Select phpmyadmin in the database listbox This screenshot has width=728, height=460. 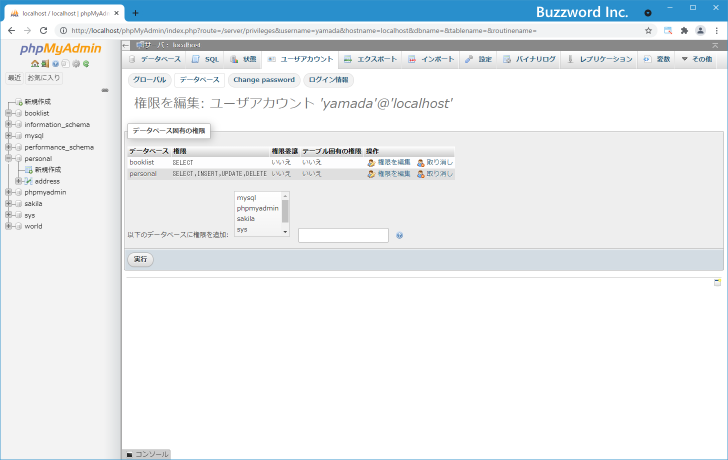pyautogui.click(x=257, y=208)
